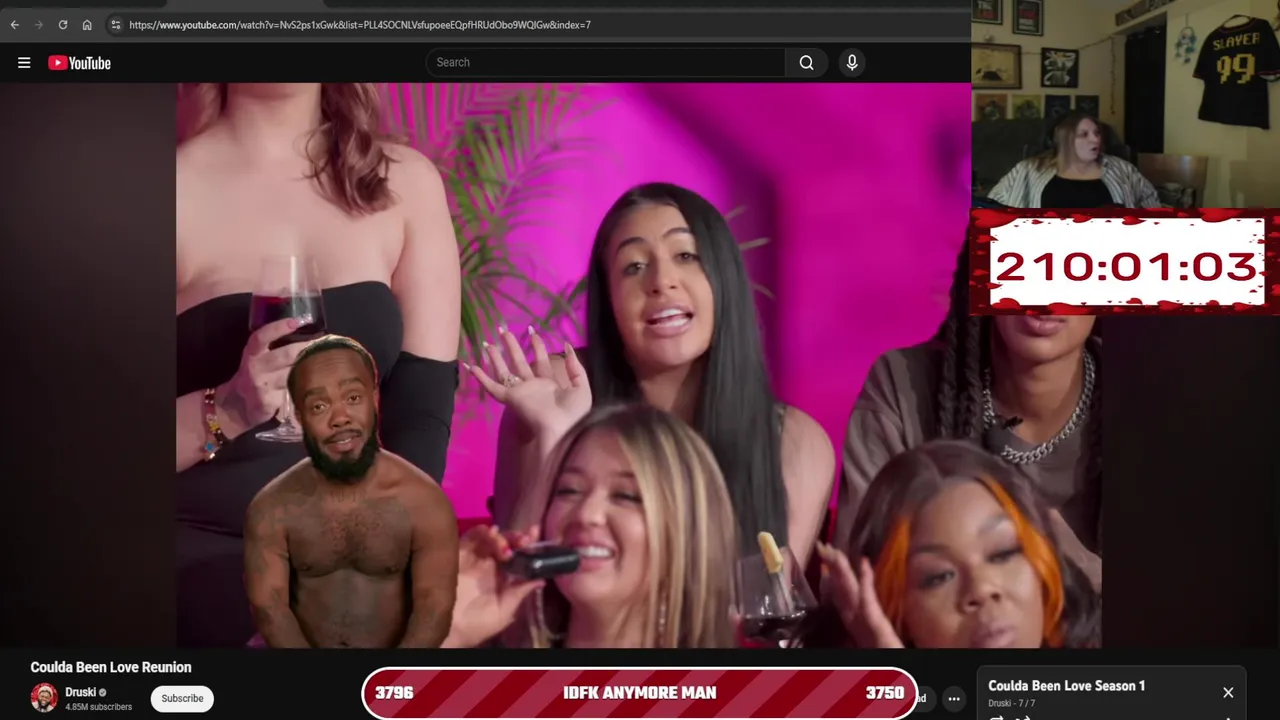Click the IDFK ANYMORE MAN goal bar
The image size is (1280, 720).
[x=640, y=692]
